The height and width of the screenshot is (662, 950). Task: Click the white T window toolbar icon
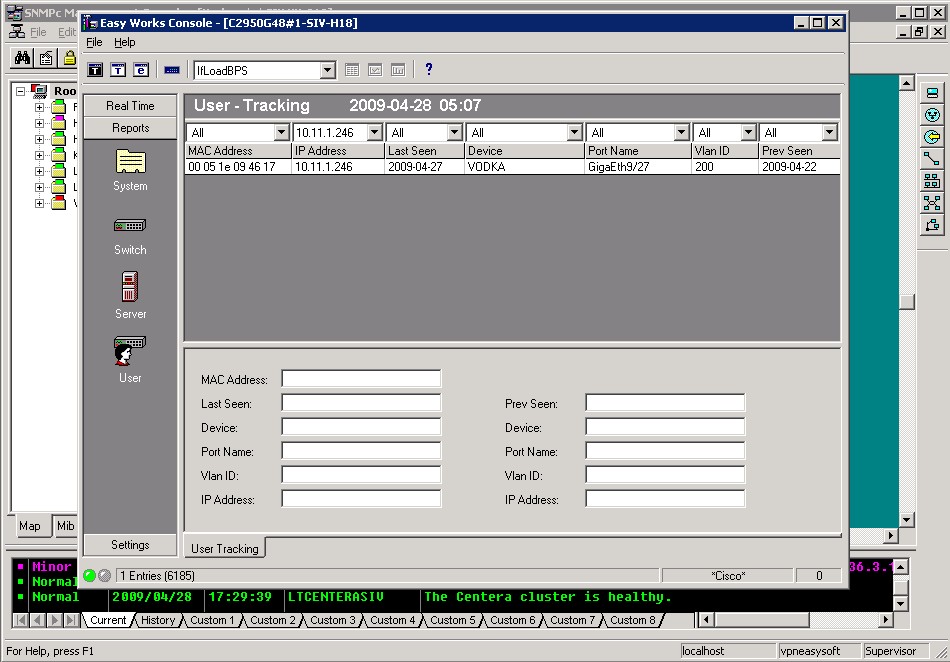pos(118,70)
